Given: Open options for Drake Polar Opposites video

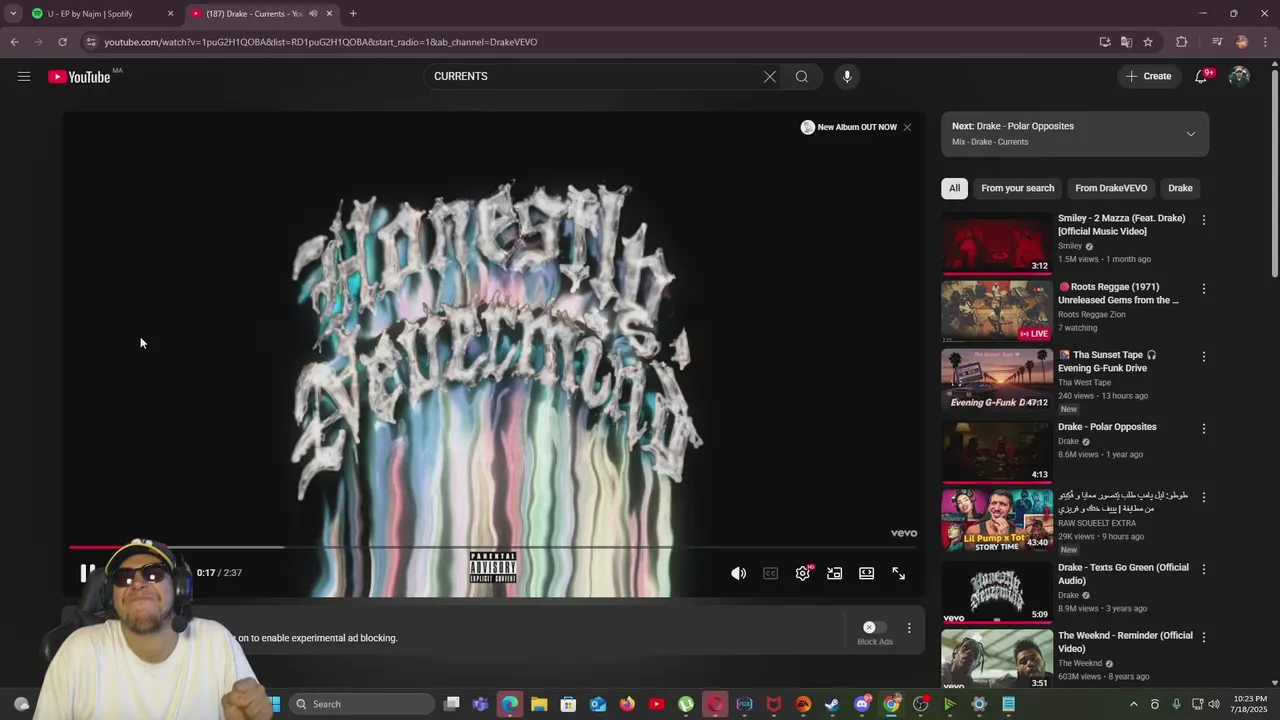Looking at the screenshot, I should pyautogui.click(x=1204, y=429).
